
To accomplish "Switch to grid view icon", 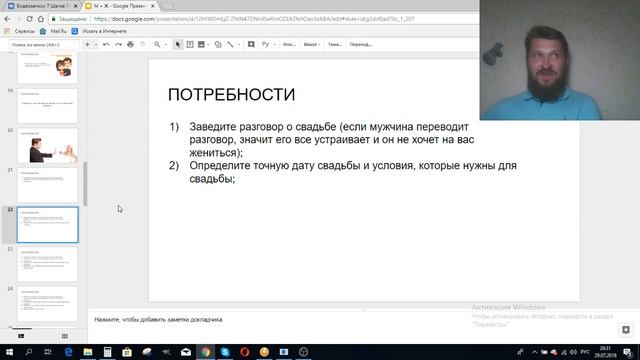I will click(x=64, y=336).
